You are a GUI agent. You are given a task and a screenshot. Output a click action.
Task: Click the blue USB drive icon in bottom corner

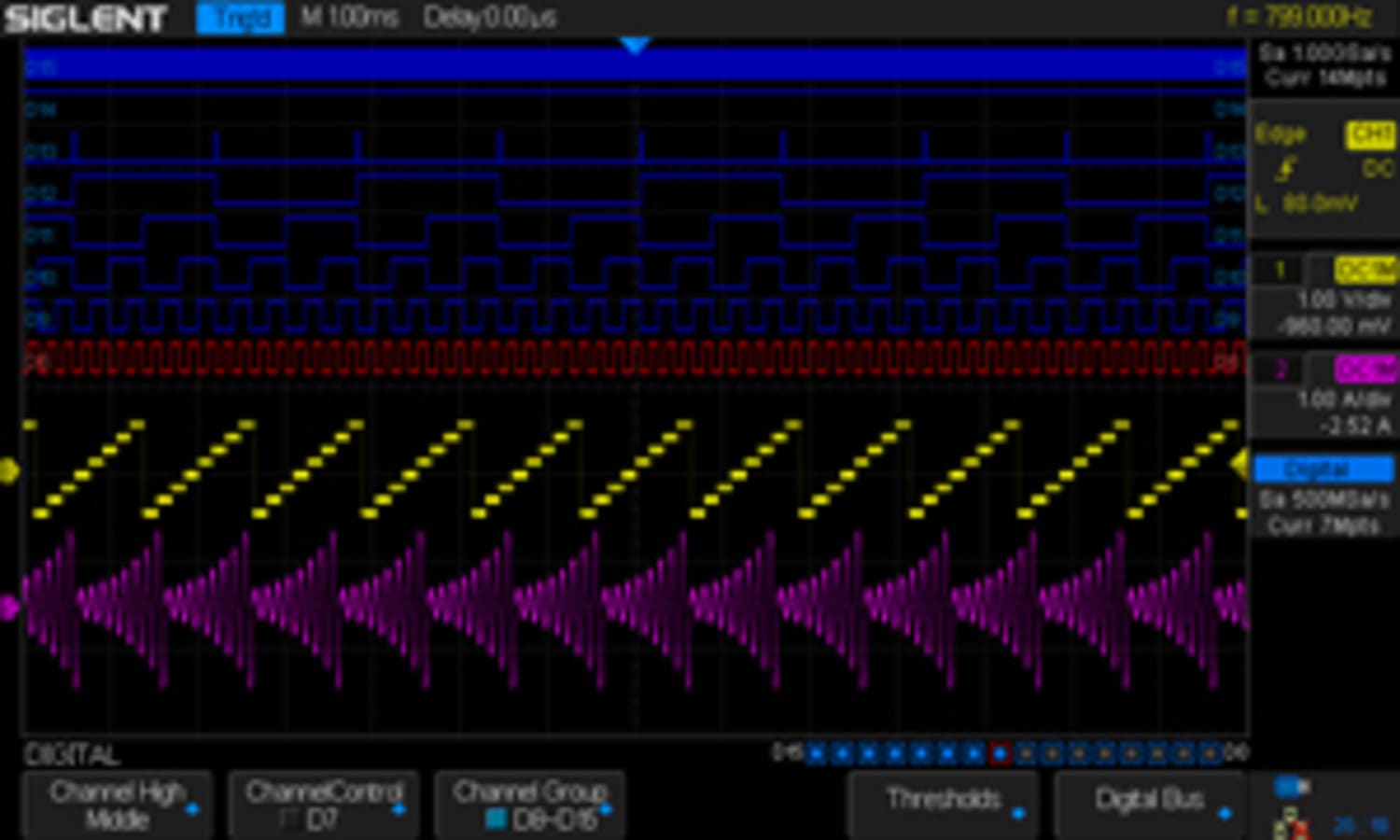(x=1286, y=786)
